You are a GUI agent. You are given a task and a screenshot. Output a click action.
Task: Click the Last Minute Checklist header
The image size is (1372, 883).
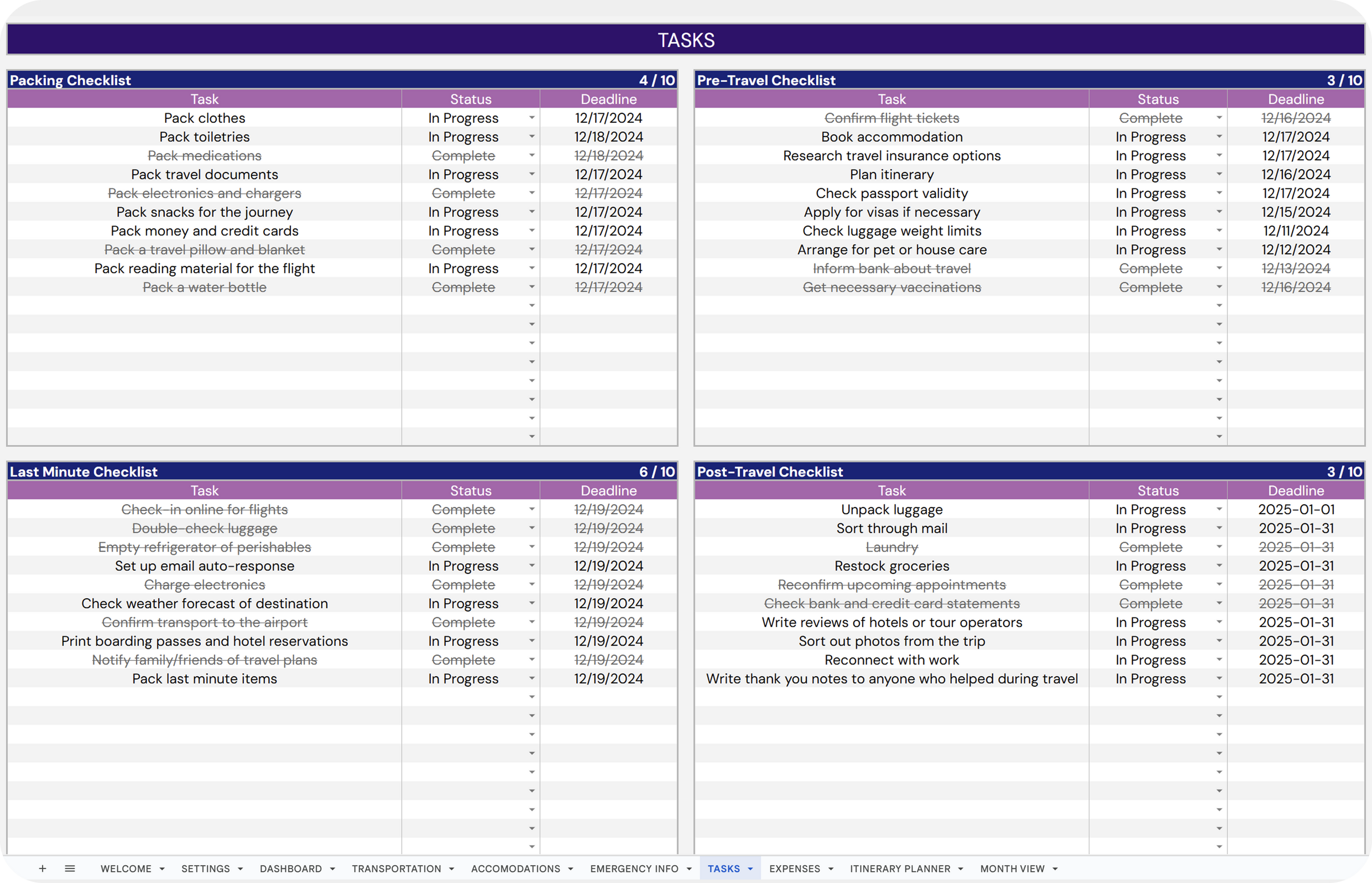(84, 472)
